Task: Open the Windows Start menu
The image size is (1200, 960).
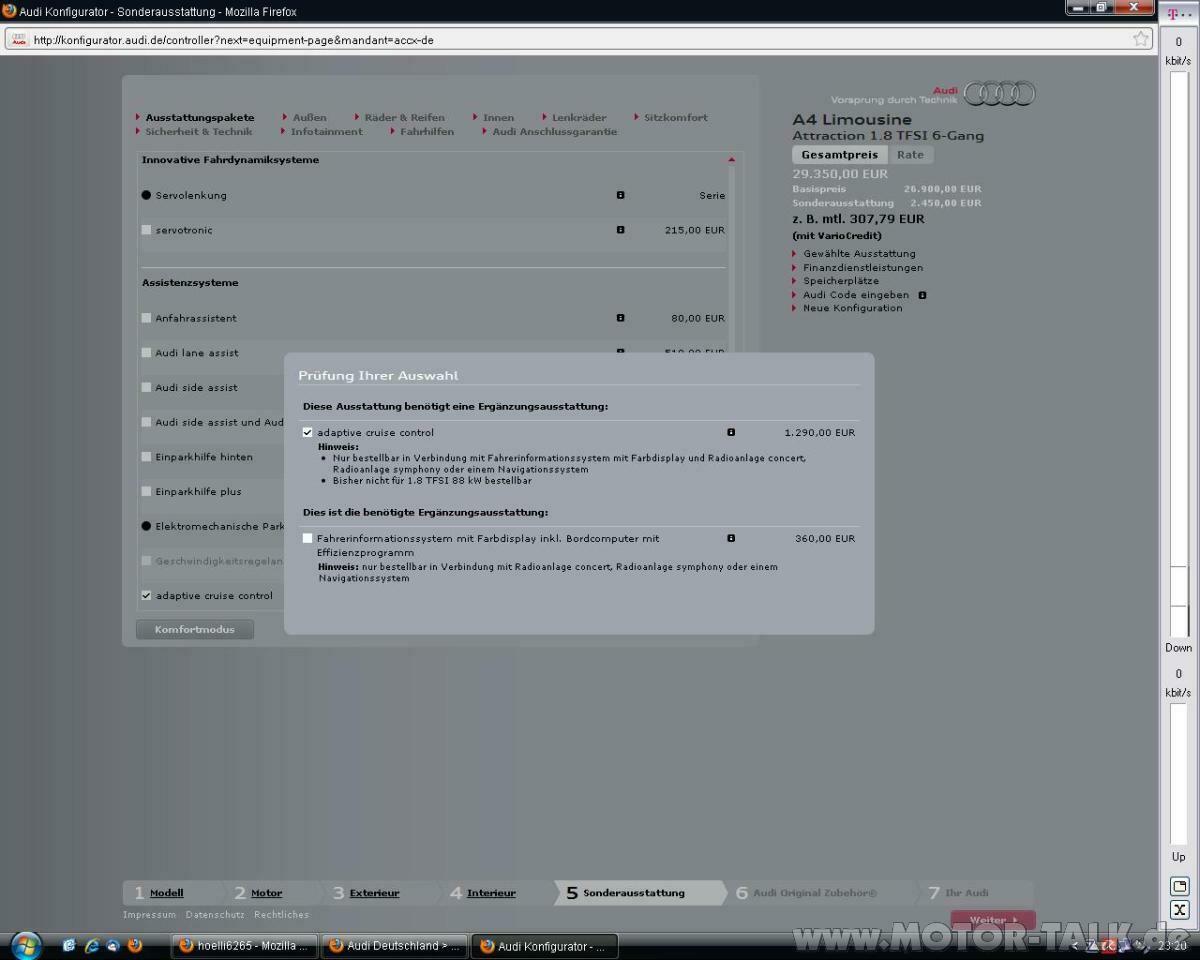Action: [26, 945]
